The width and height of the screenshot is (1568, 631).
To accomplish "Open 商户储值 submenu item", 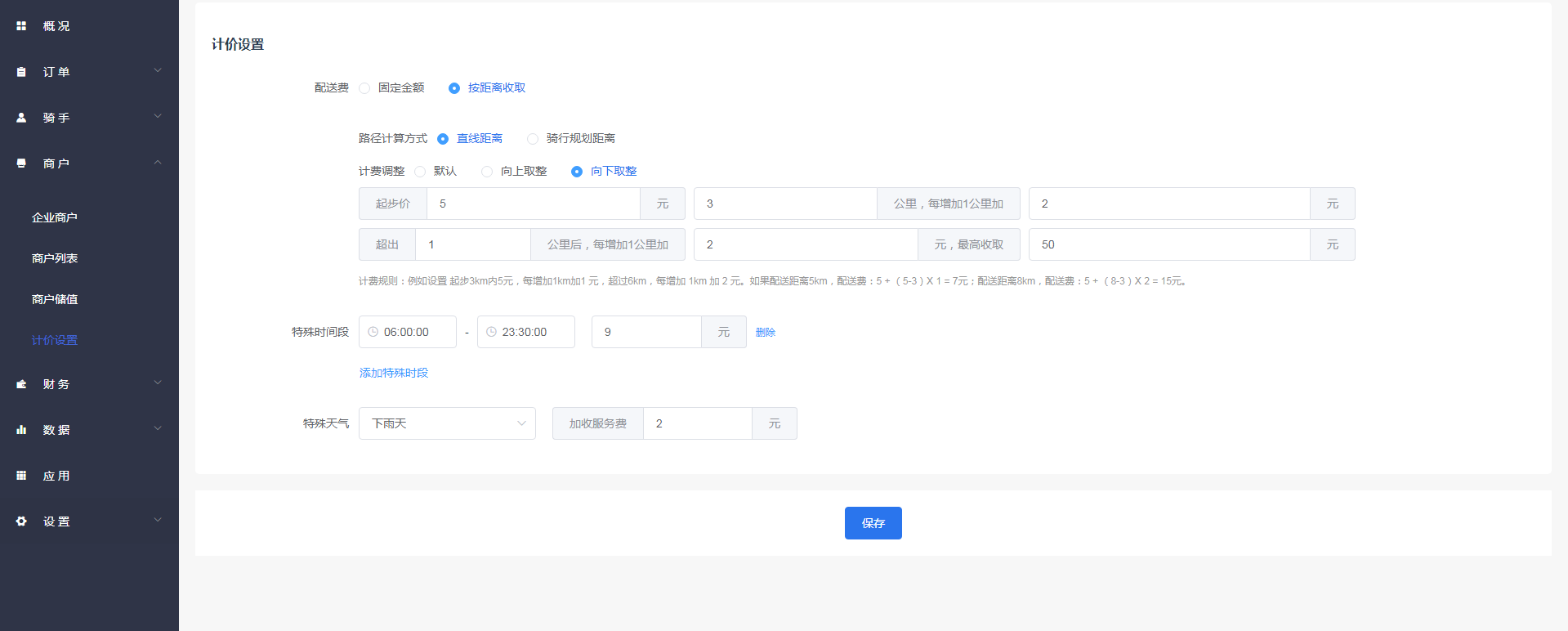I will pos(55,299).
